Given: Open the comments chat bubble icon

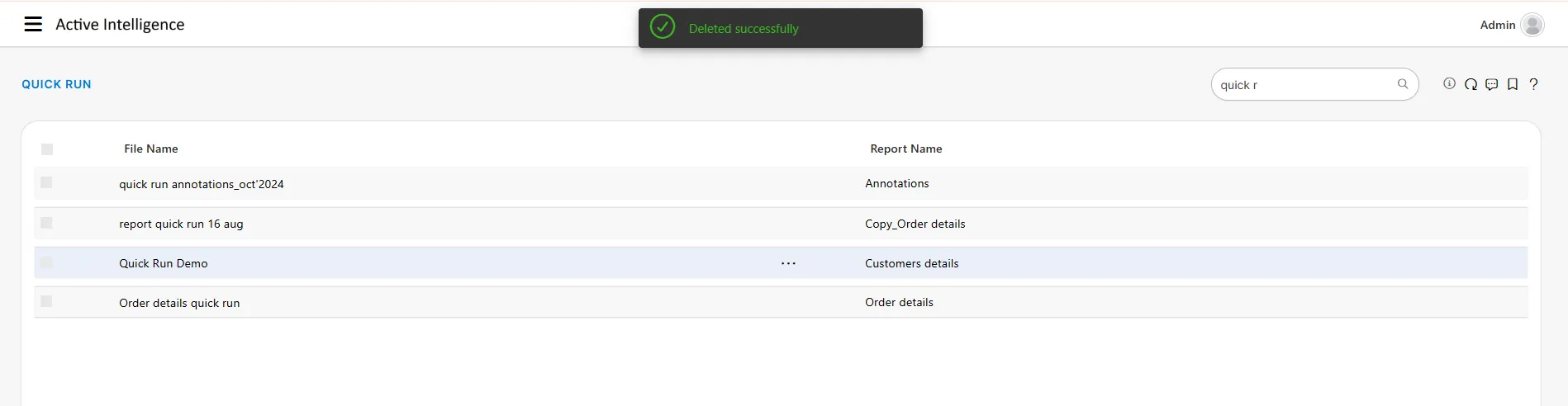Looking at the screenshot, I should pos(1491,84).
